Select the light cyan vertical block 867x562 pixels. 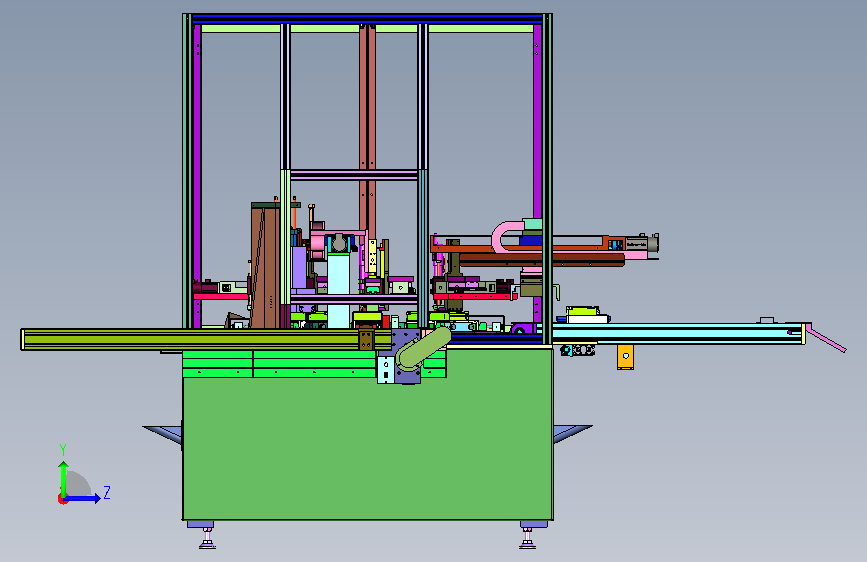click(338, 289)
